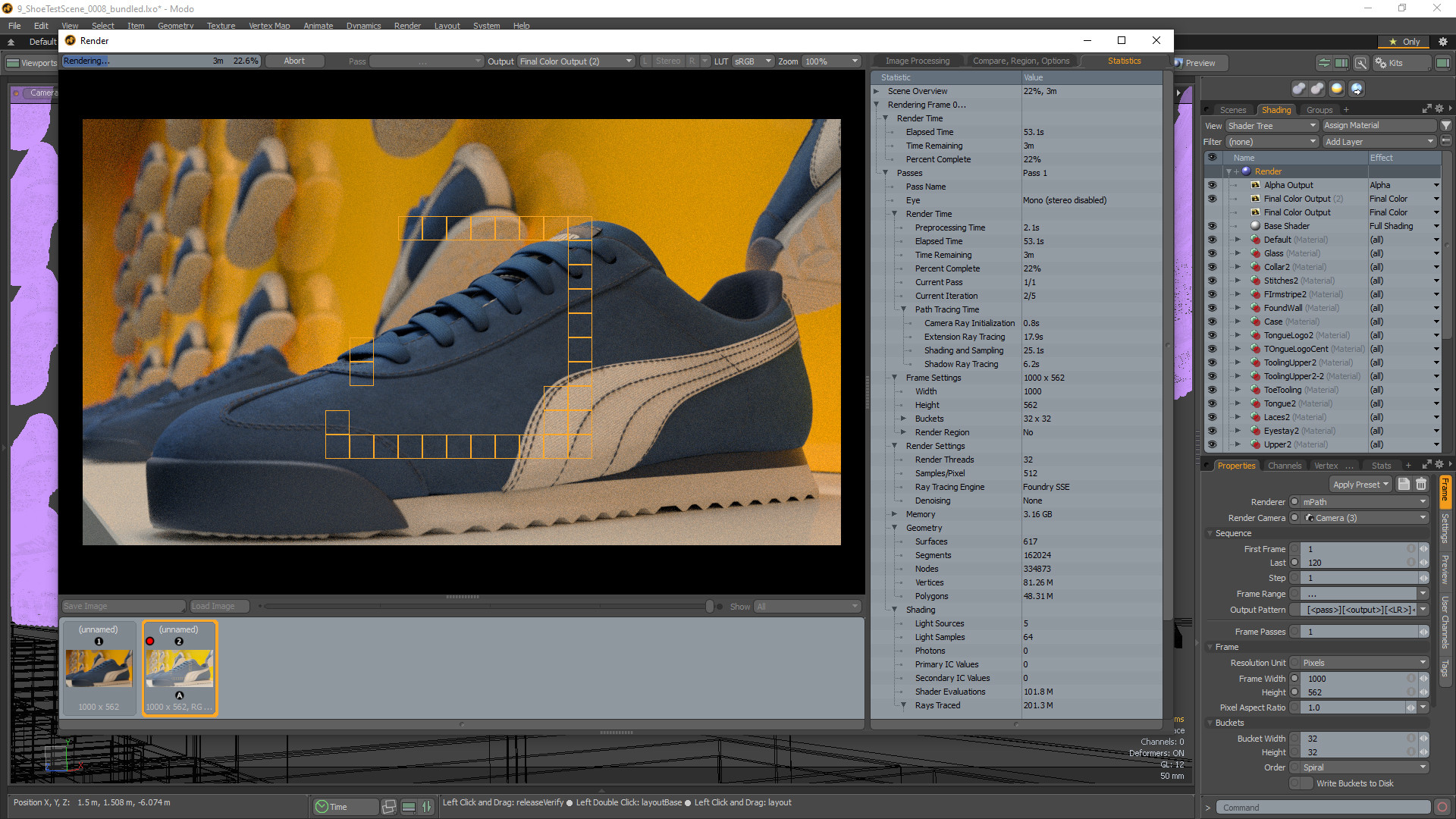The height and width of the screenshot is (819, 1456).
Task: Click the overlapping windows icon next to Time
Action: point(389,807)
